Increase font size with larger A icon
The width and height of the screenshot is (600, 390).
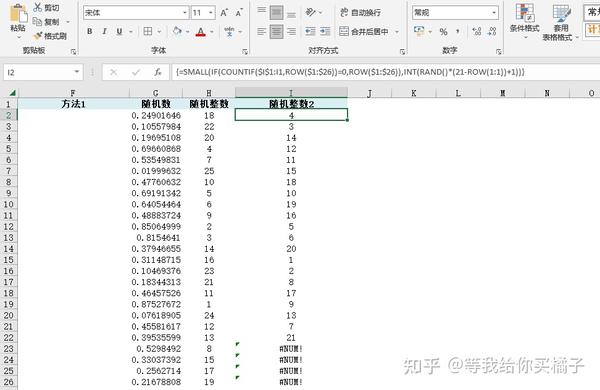[224, 13]
